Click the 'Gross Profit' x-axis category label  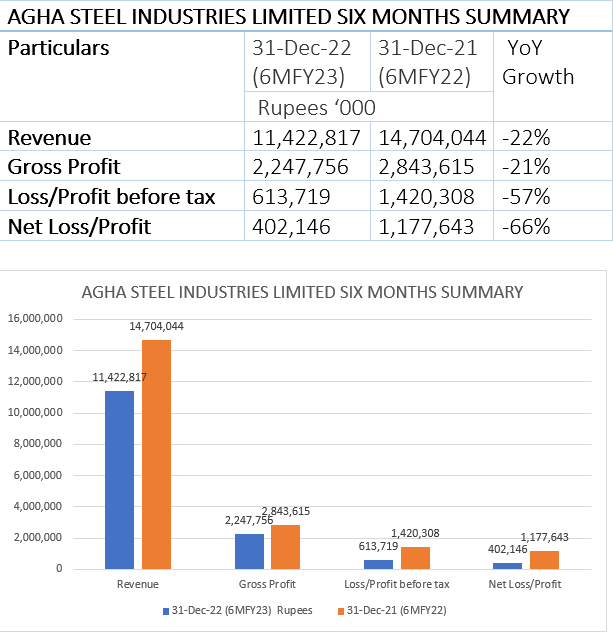click(x=267, y=584)
